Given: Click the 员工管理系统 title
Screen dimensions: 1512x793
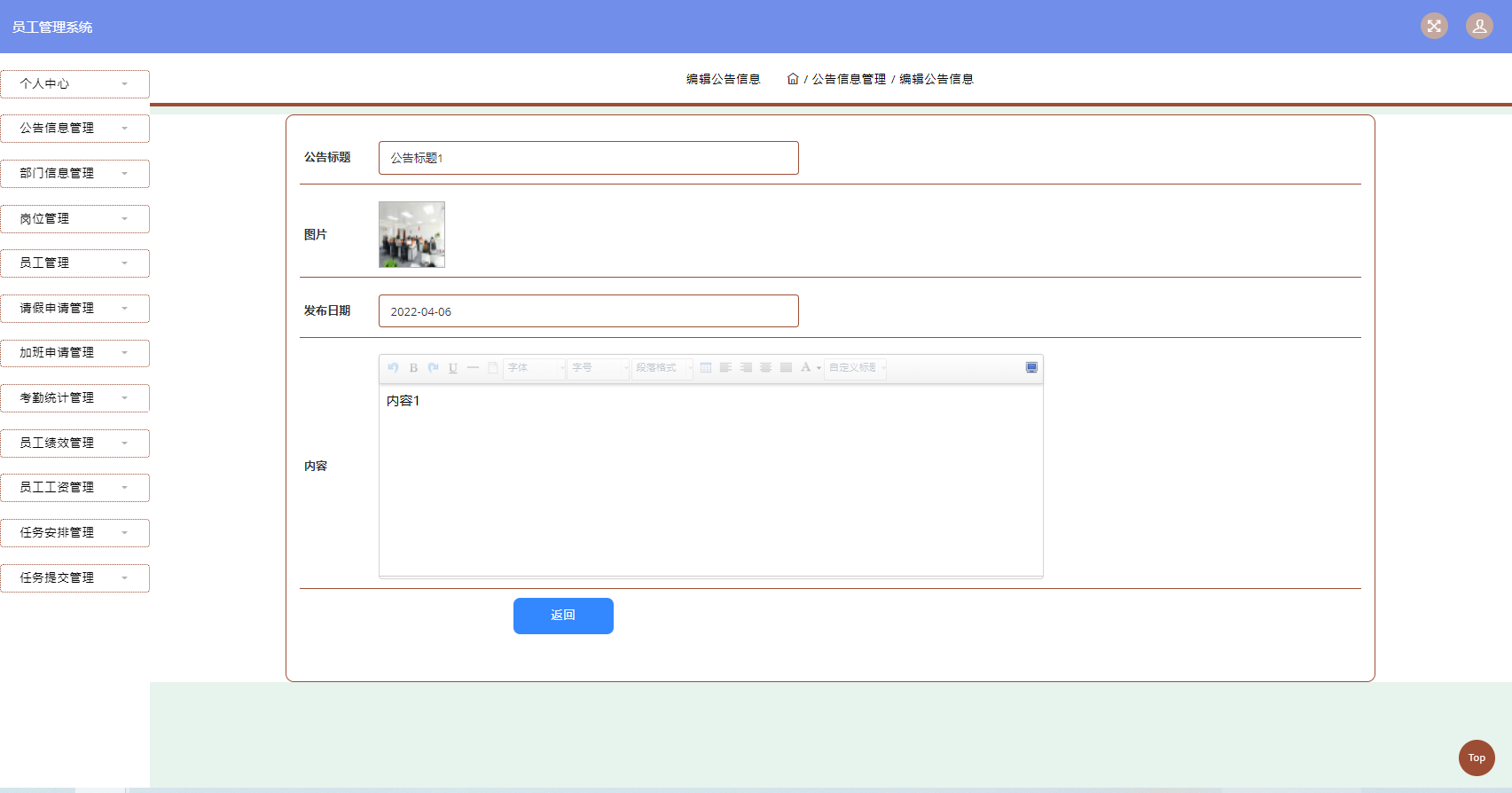Looking at the screenshot, I should click(x=52, y=27).
